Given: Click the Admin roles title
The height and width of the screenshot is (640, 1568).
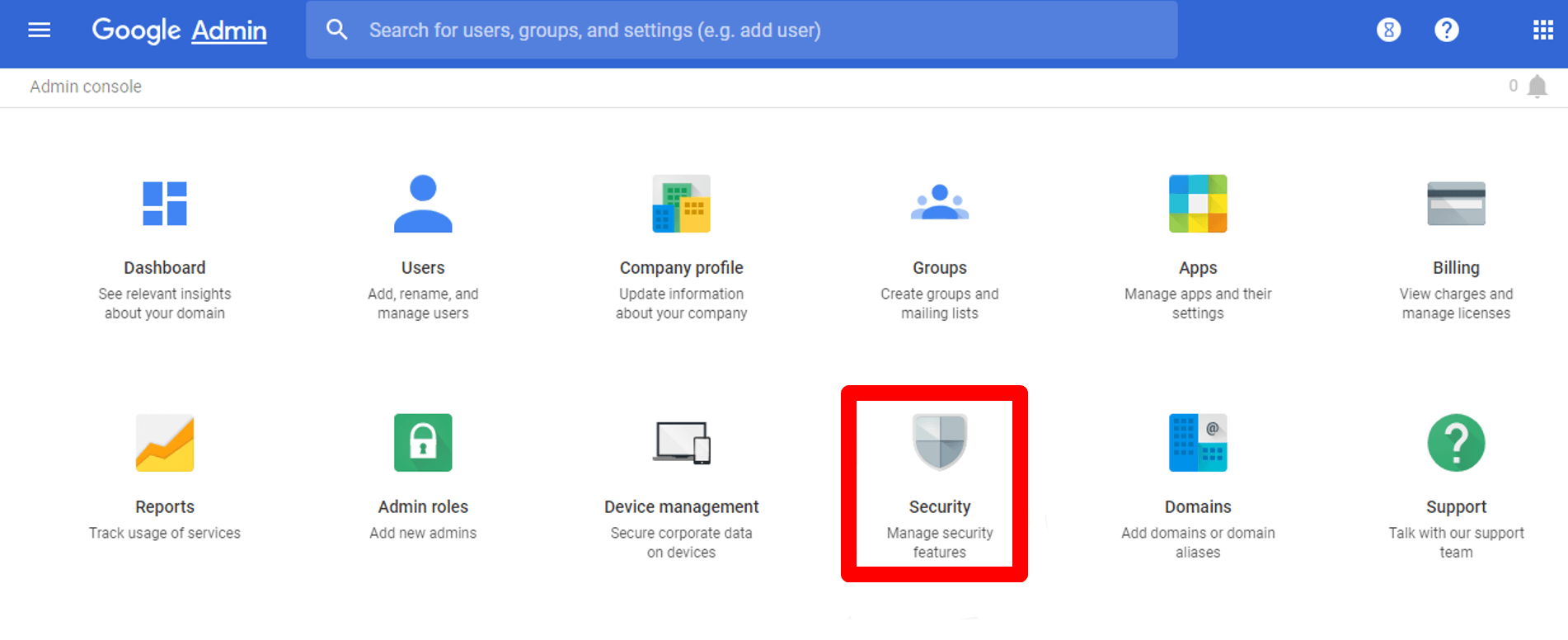Looking at the screenshot, I should click(423, 507).
